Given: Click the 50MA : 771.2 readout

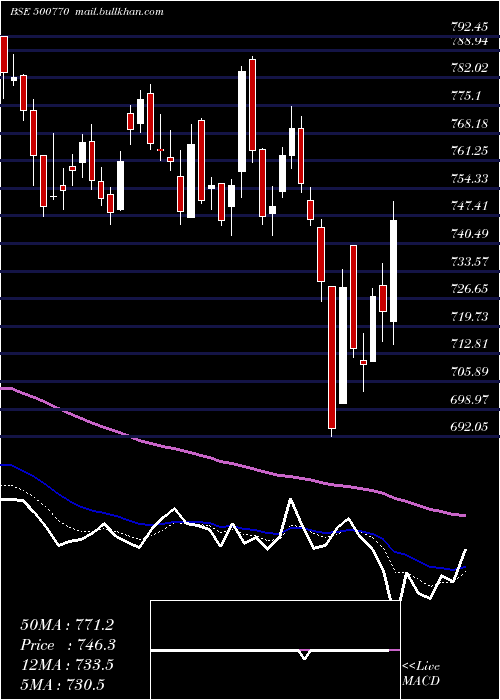Looking at the screenshot, I should click(67, 625).
